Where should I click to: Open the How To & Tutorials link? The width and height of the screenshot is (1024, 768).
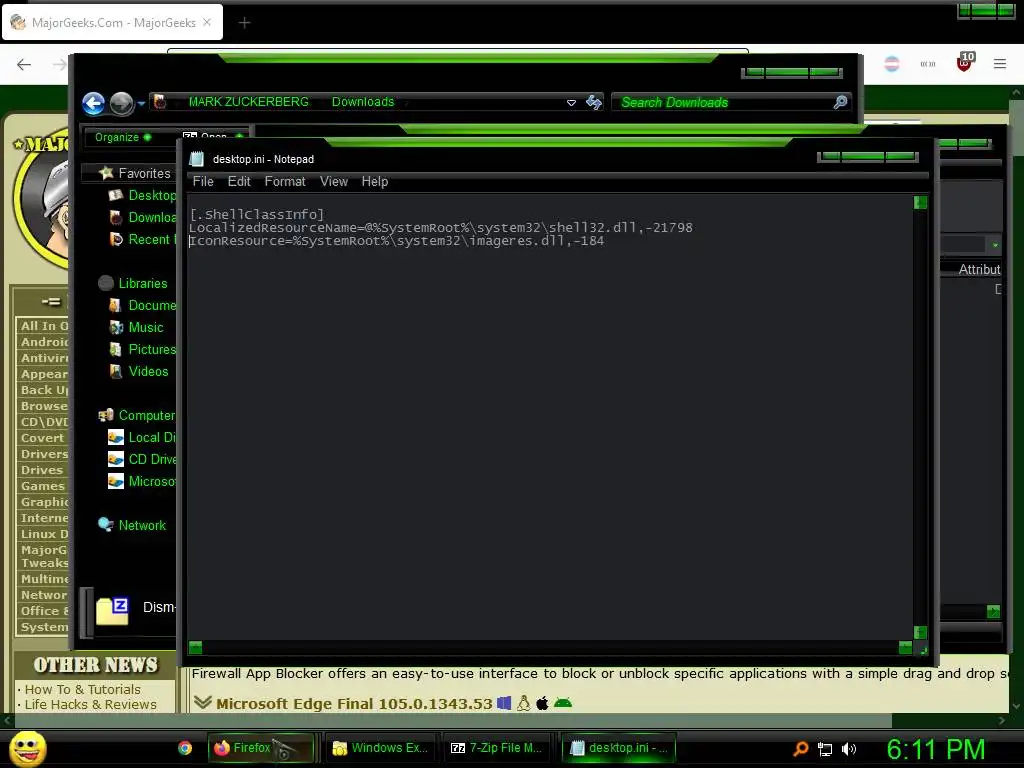(x=82, y=690)
